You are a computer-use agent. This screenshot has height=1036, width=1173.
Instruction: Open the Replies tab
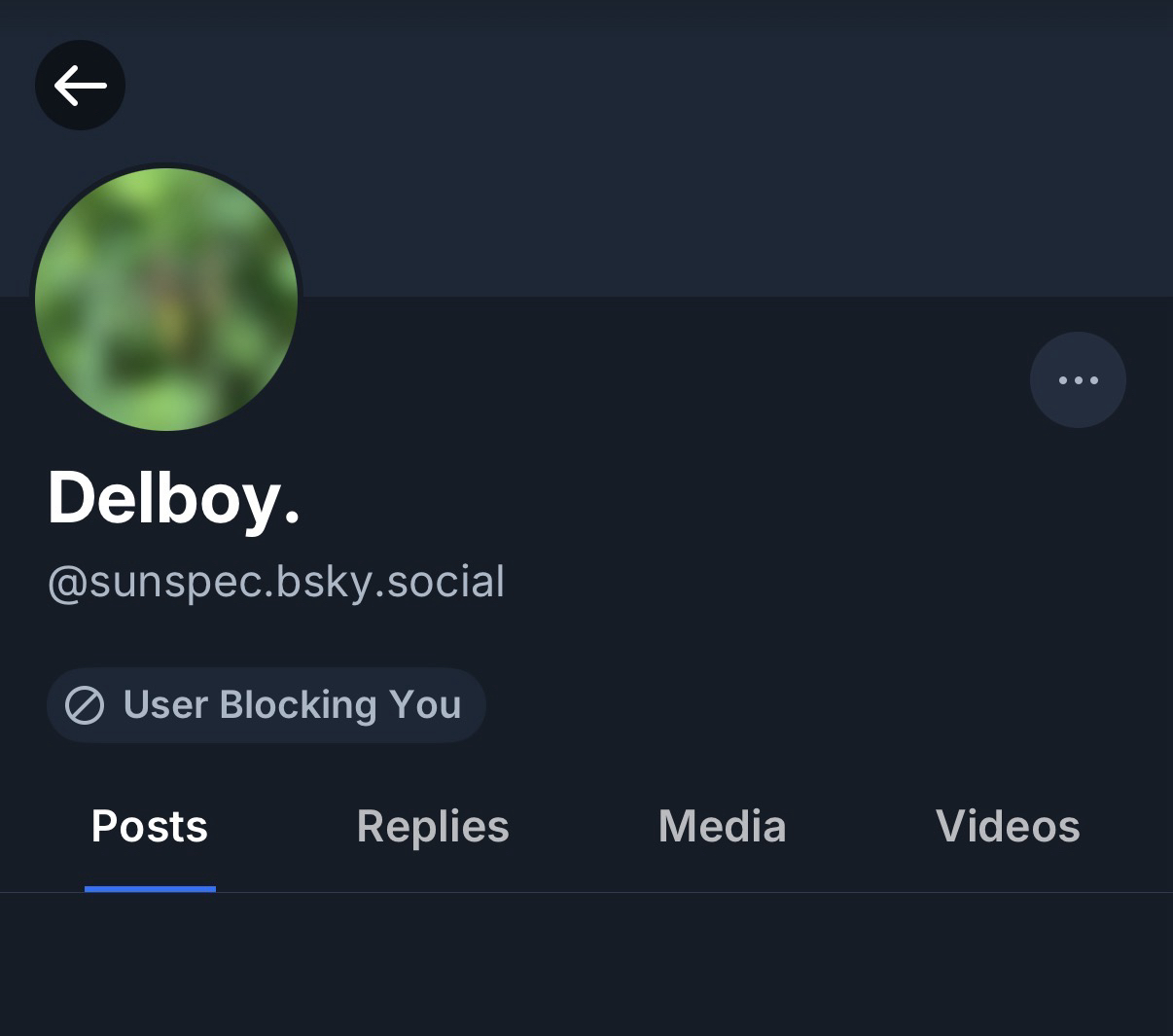433,827
